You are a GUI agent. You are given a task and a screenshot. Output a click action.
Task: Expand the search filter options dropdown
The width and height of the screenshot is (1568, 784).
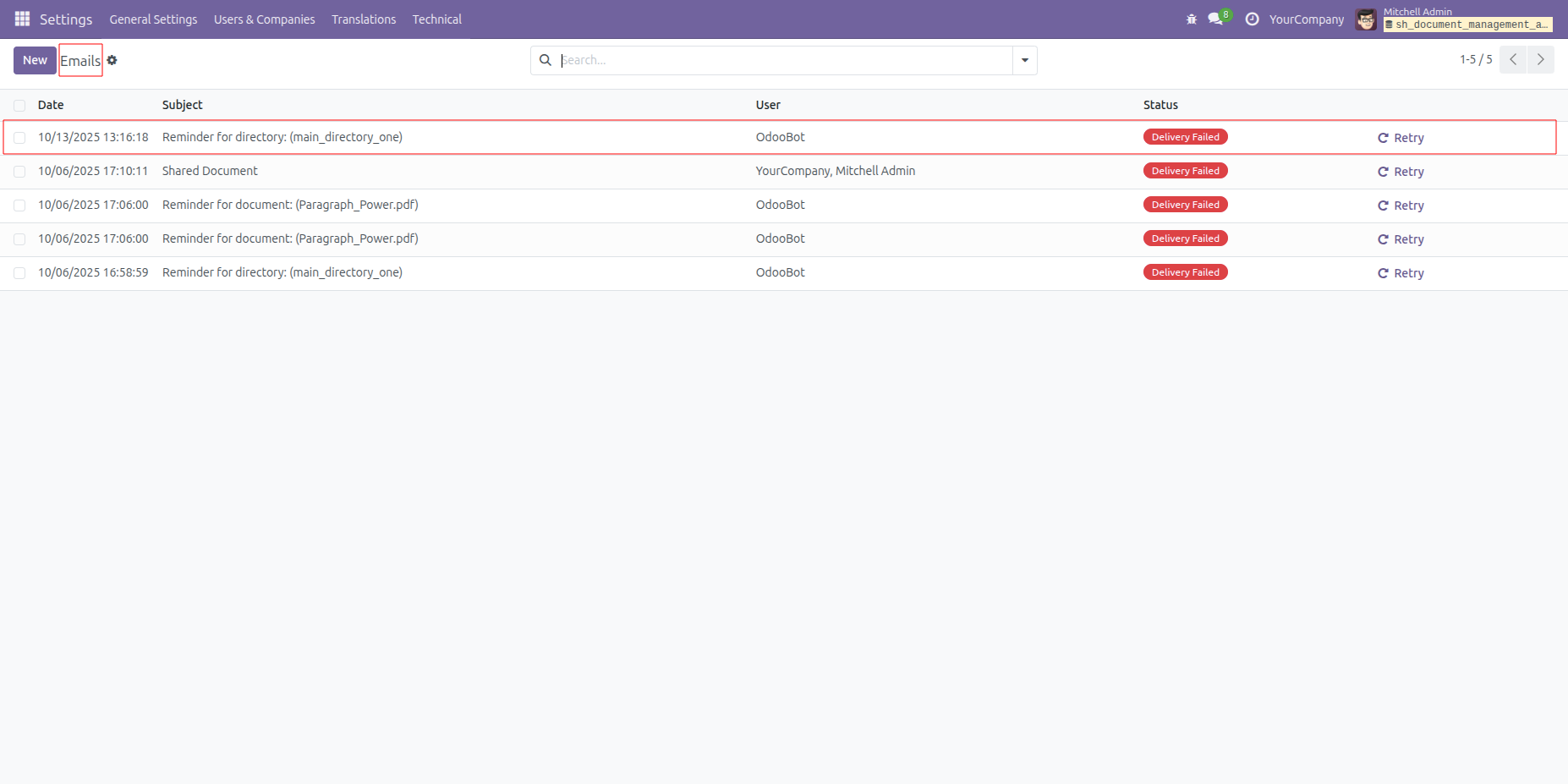click(x=1024, y=60)
